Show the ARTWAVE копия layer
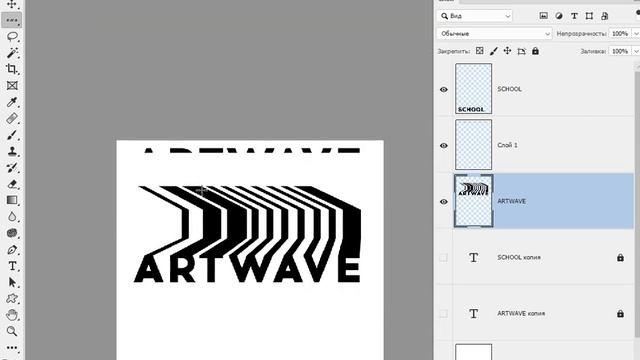Viewport: 640px width, 360px height. [x=443, y=314]
